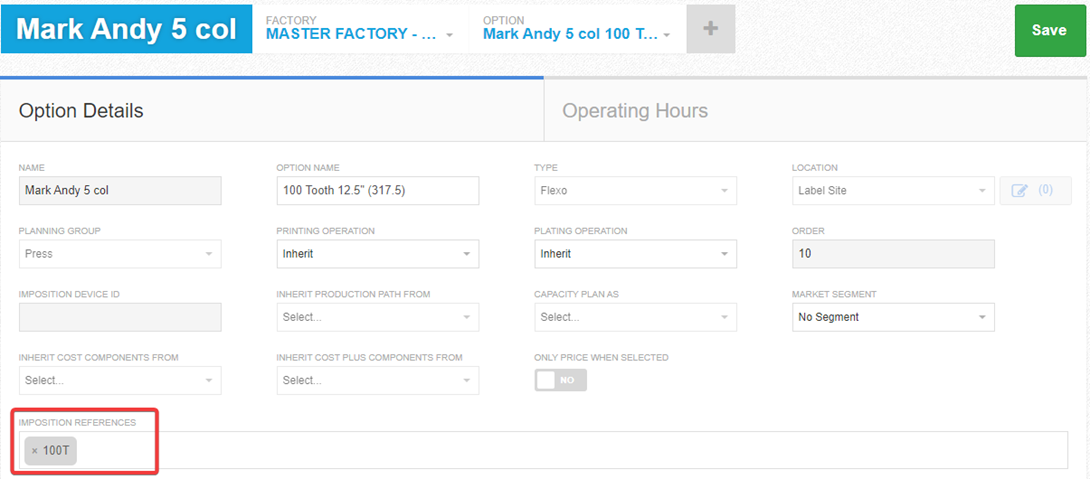Open the Printing Operation dropdown
Image resolution: width=1090 pixels, height=479 pixels.
[377, 254]
